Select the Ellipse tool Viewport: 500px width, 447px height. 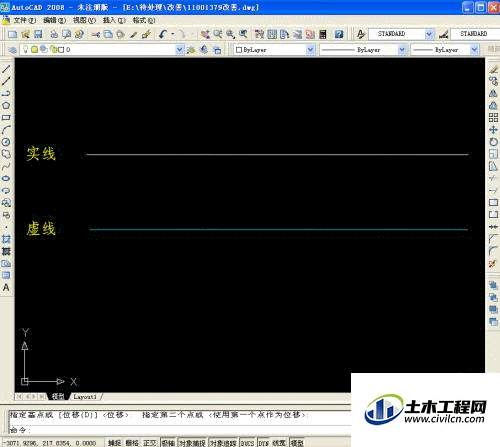6,178
